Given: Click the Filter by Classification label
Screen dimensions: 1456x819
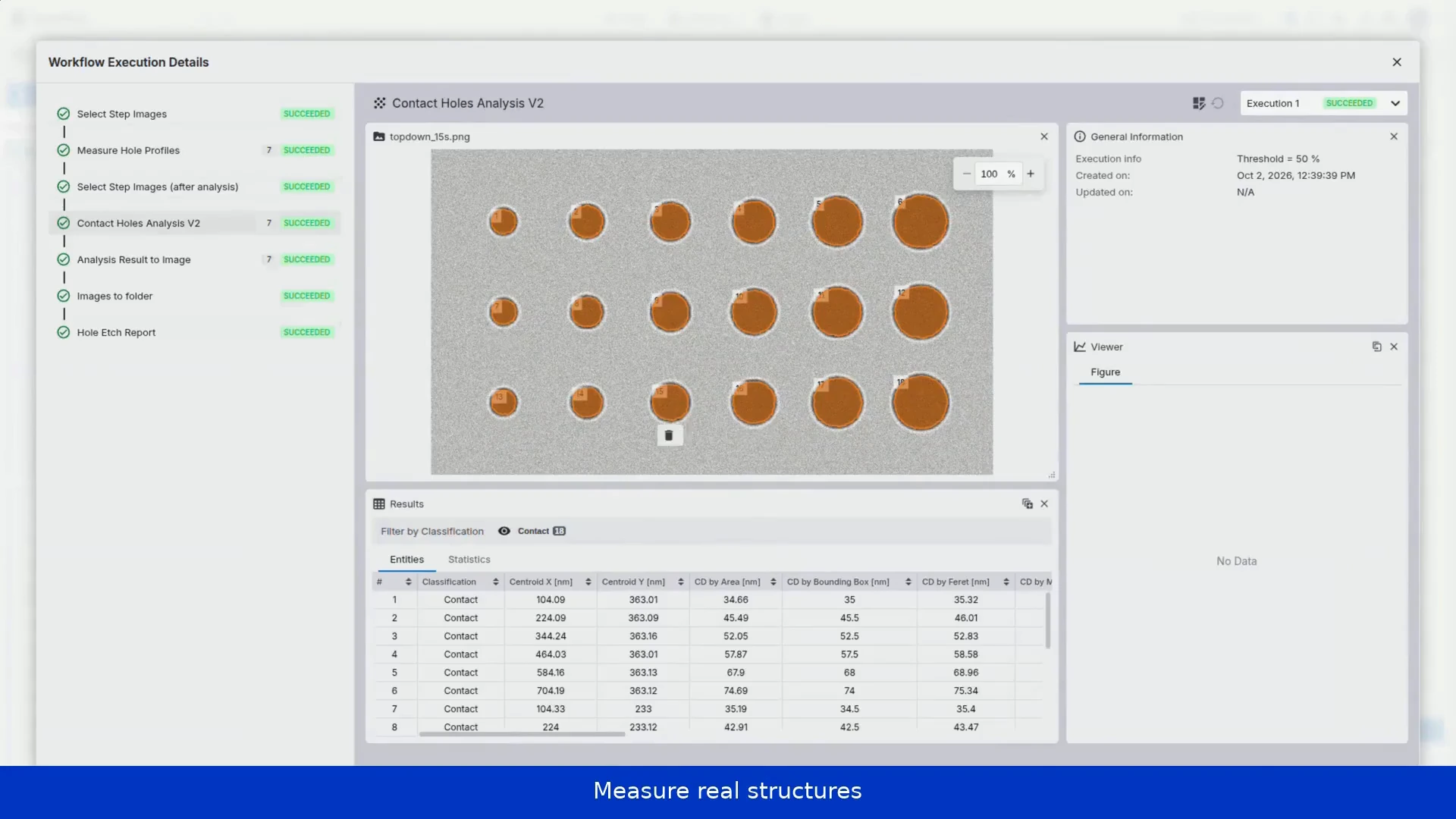Looking at the screenshot, I should (x=431, y=532).
